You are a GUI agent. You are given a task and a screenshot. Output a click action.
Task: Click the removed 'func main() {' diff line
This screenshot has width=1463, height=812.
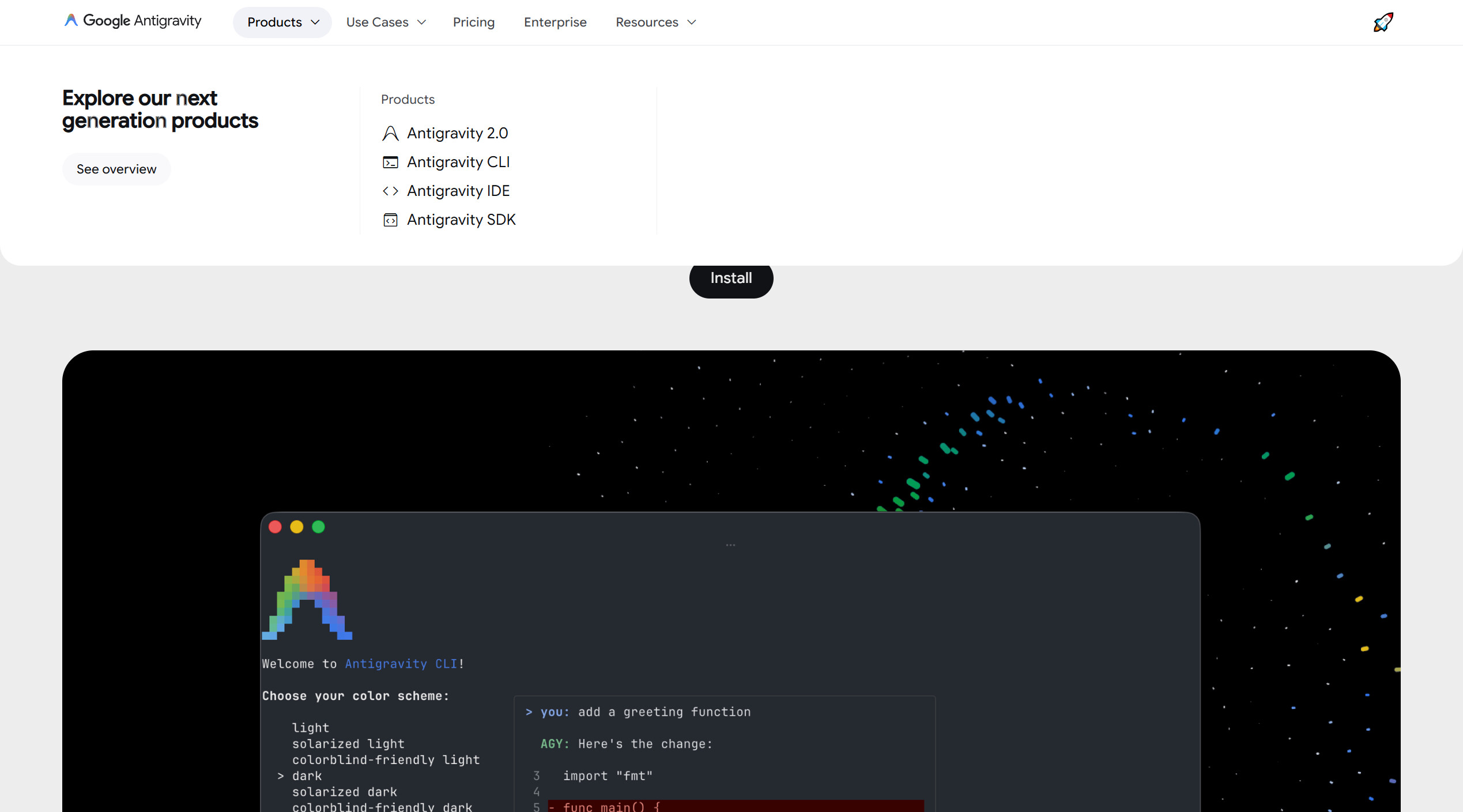pyautogui.click(x=736, y=806)
